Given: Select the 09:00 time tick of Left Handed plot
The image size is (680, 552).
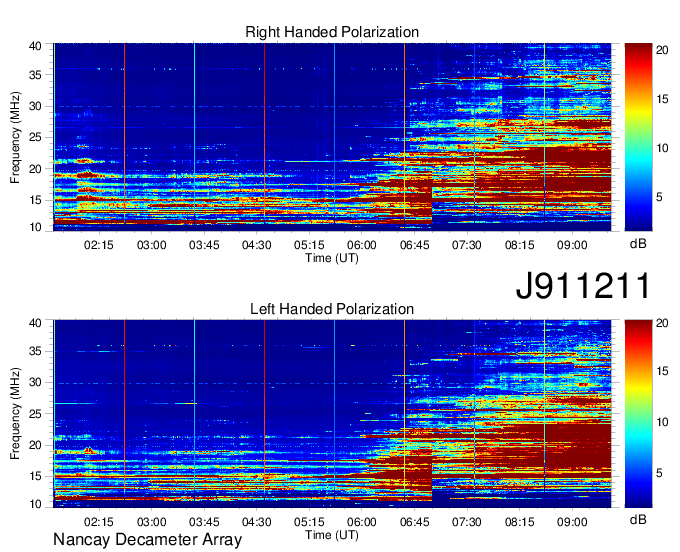Looking at the screenshot, I should pos(572,522).
